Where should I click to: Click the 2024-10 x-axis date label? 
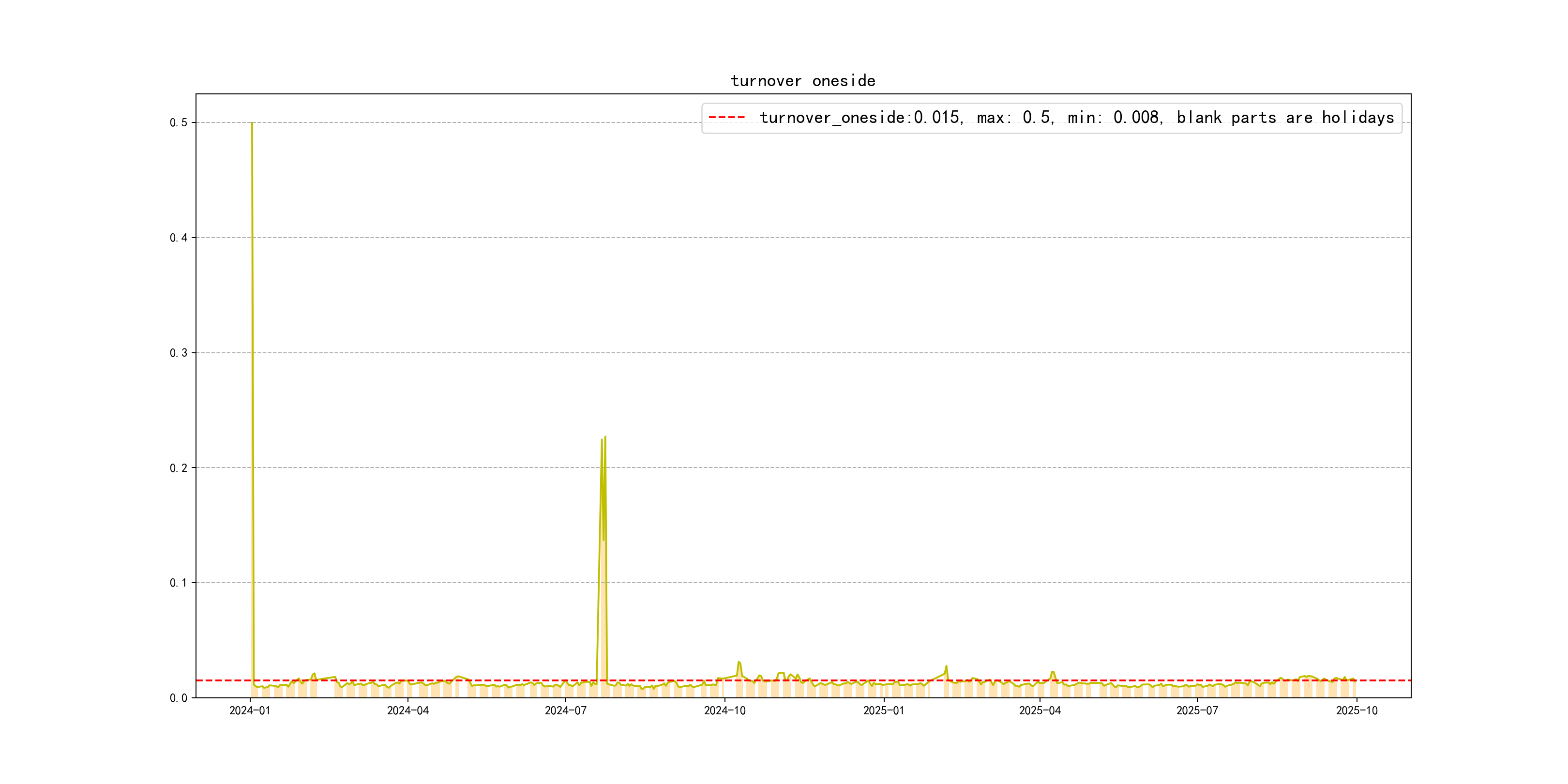tap(724, 710)
